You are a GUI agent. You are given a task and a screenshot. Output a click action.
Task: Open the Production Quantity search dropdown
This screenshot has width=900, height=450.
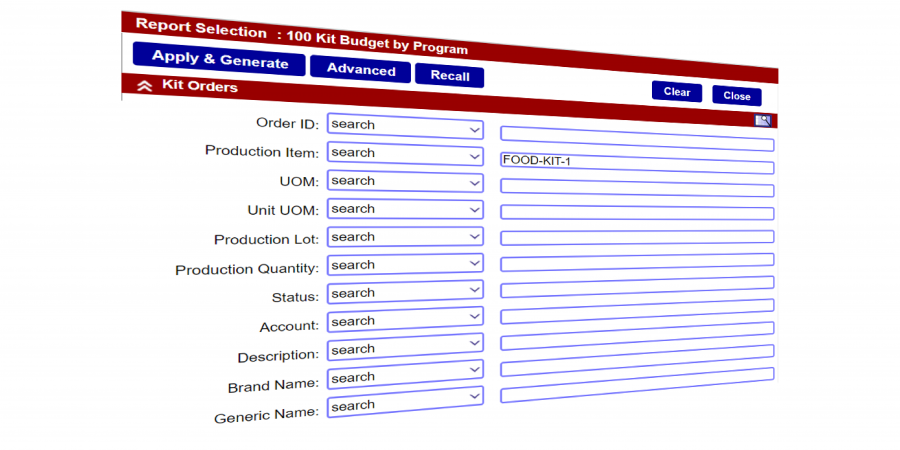[x=405, y=265]
